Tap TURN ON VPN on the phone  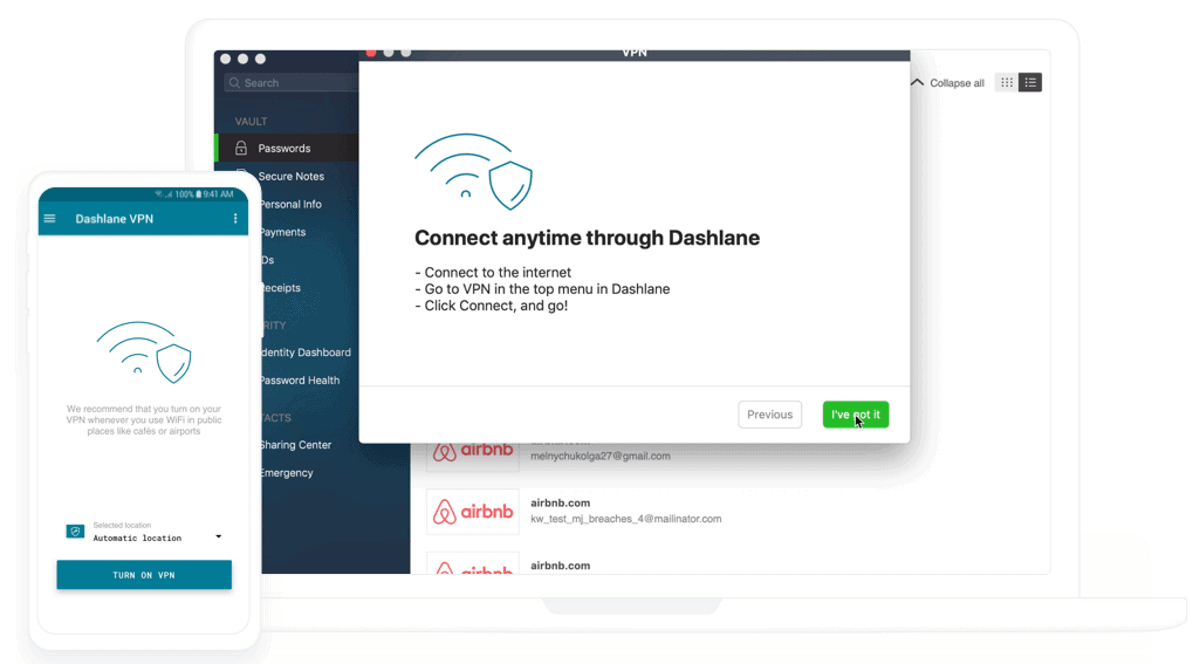tap(144, 575)
